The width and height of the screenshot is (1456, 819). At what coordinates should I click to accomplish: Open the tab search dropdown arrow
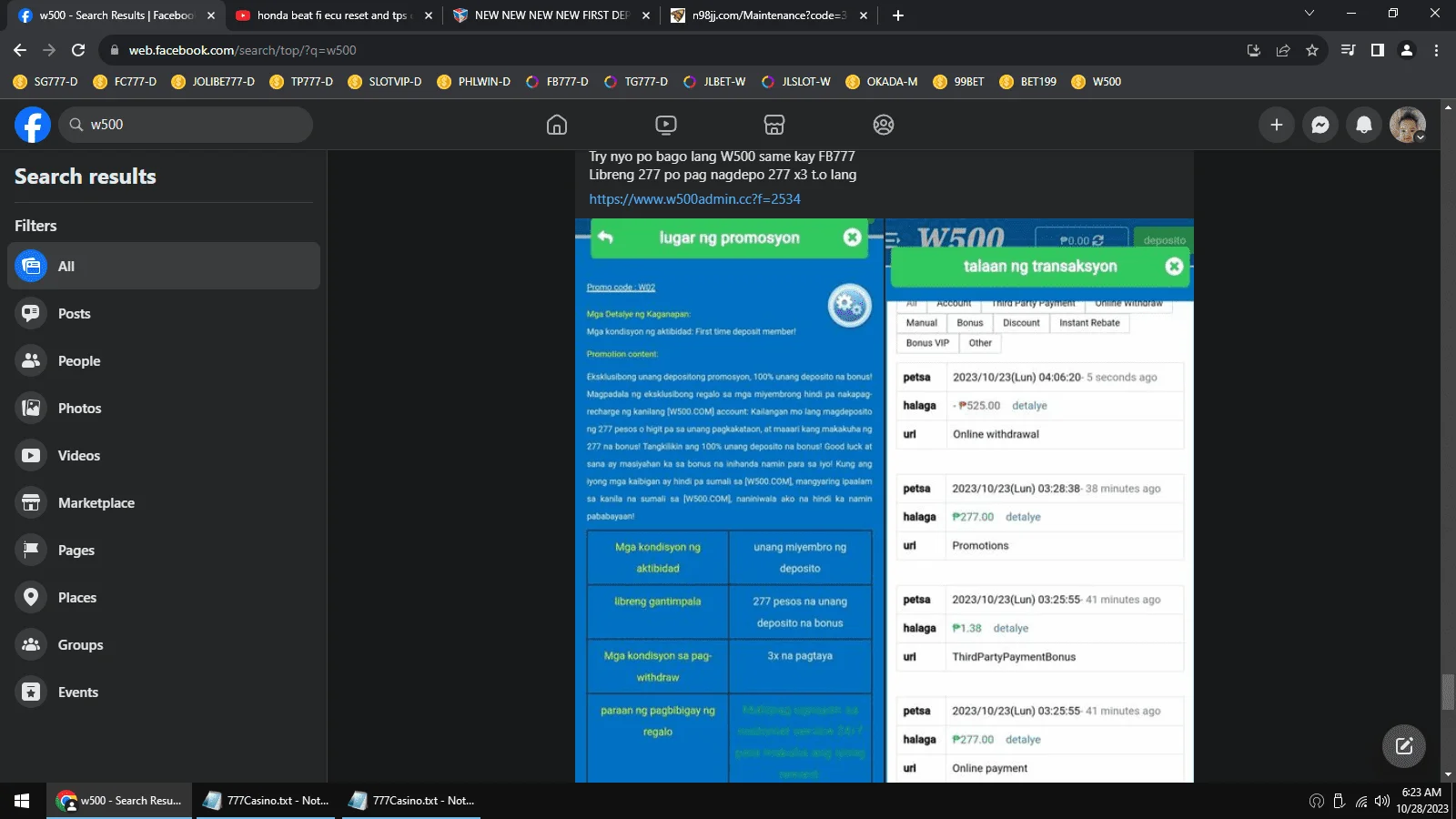pyautogui.click(x=1309, y=14)
